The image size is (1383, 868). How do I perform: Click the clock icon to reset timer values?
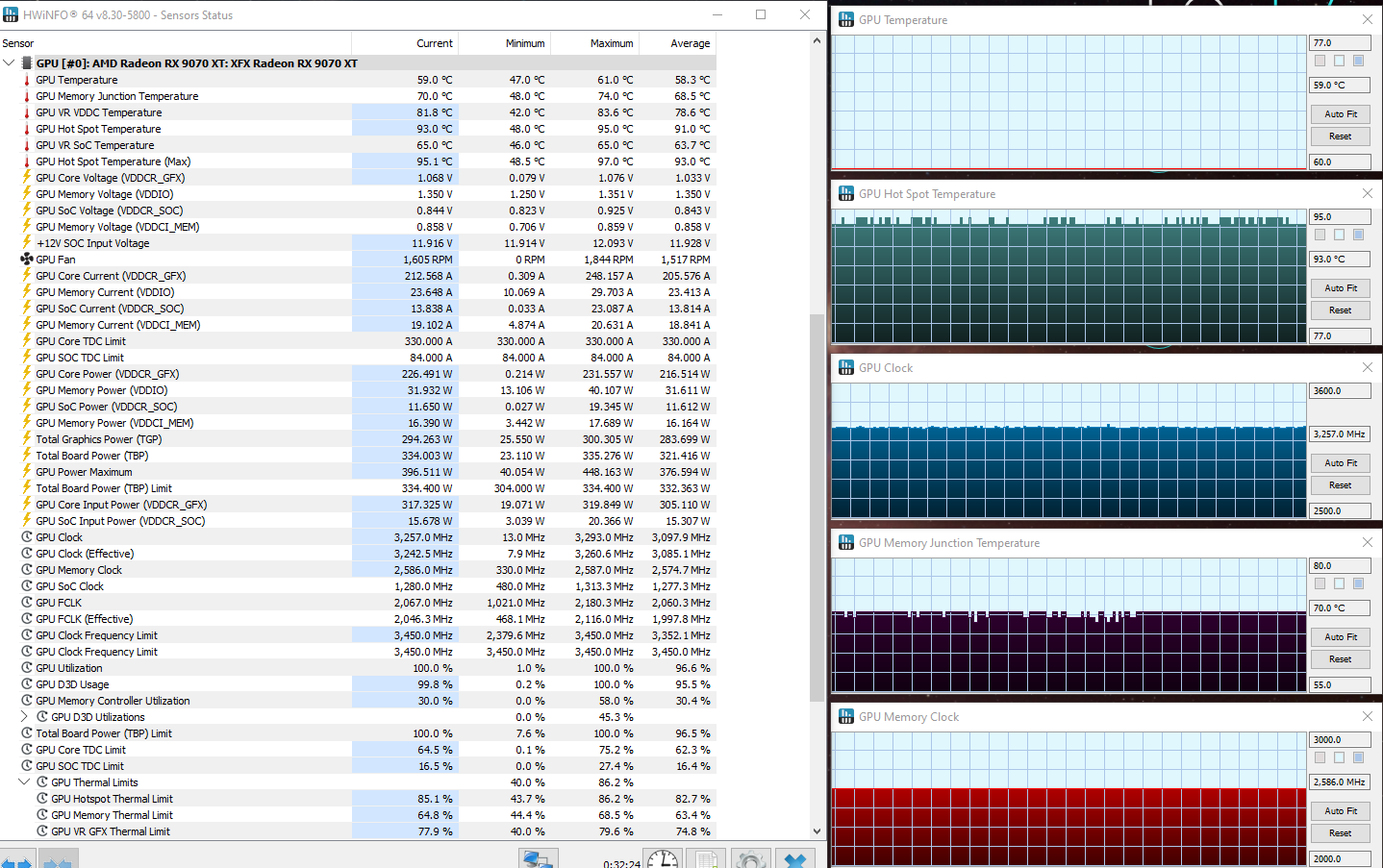tap(662, 856)
